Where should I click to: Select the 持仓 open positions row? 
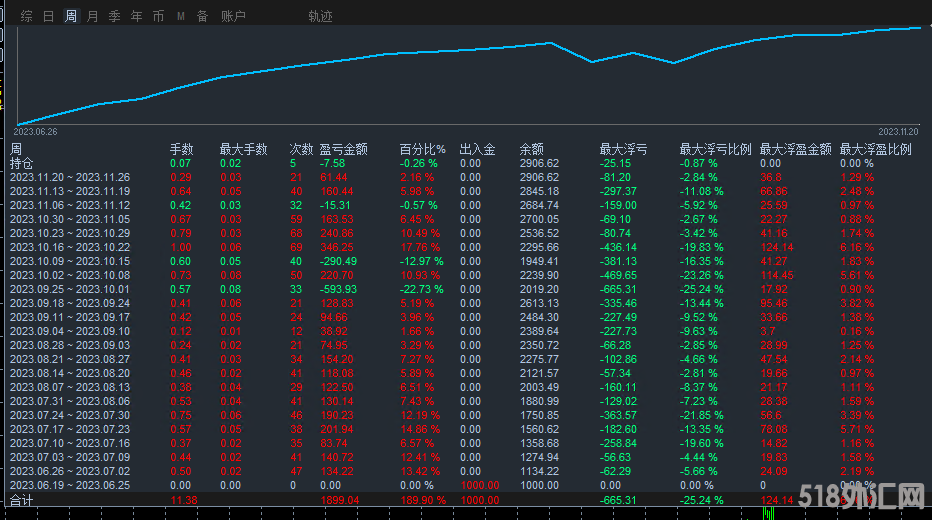21,163
